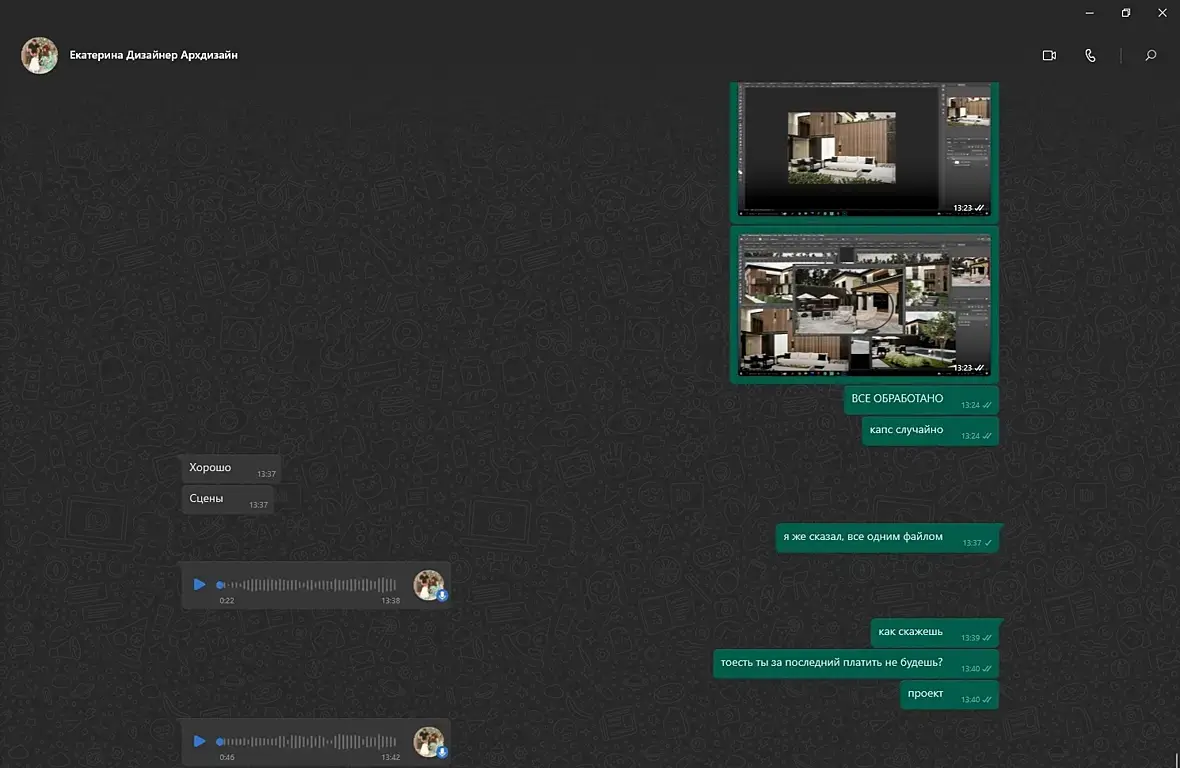Play the 0:22 voice message

point(199,584)
